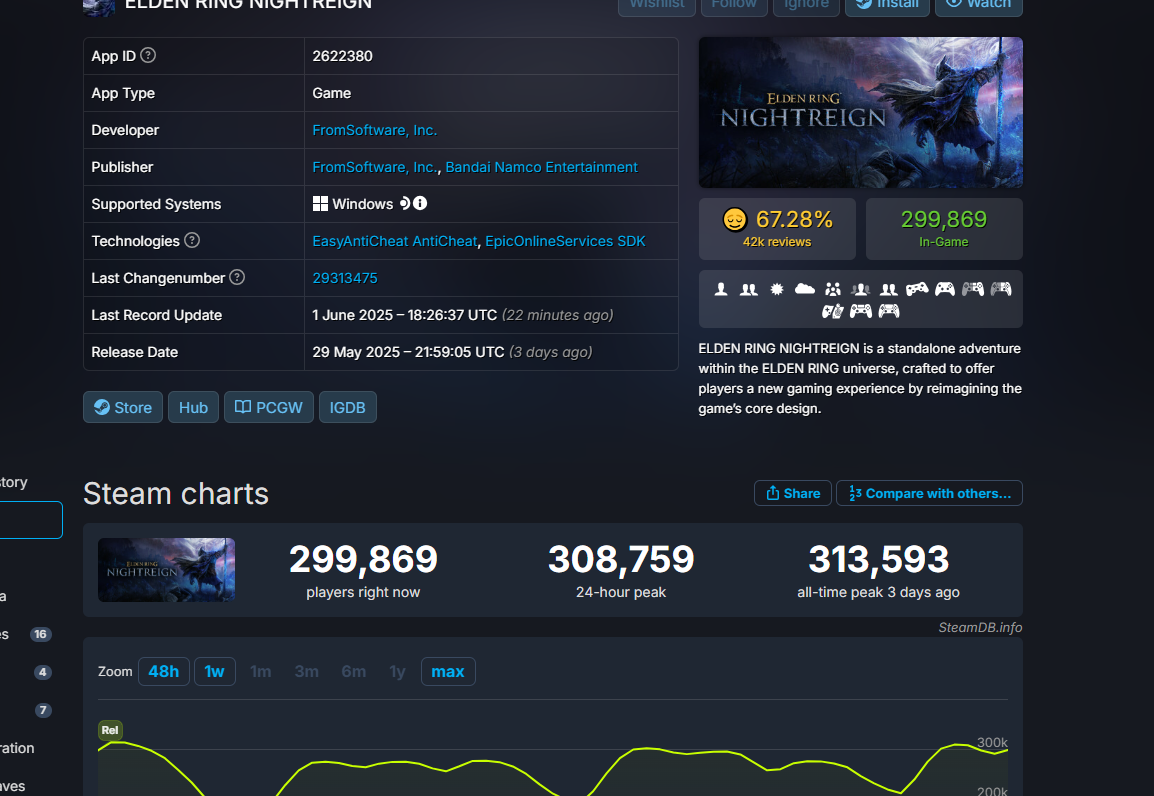The image size is (1154, 796).
Task: Open changenumber 29313475 link
Action: point(344,278)
